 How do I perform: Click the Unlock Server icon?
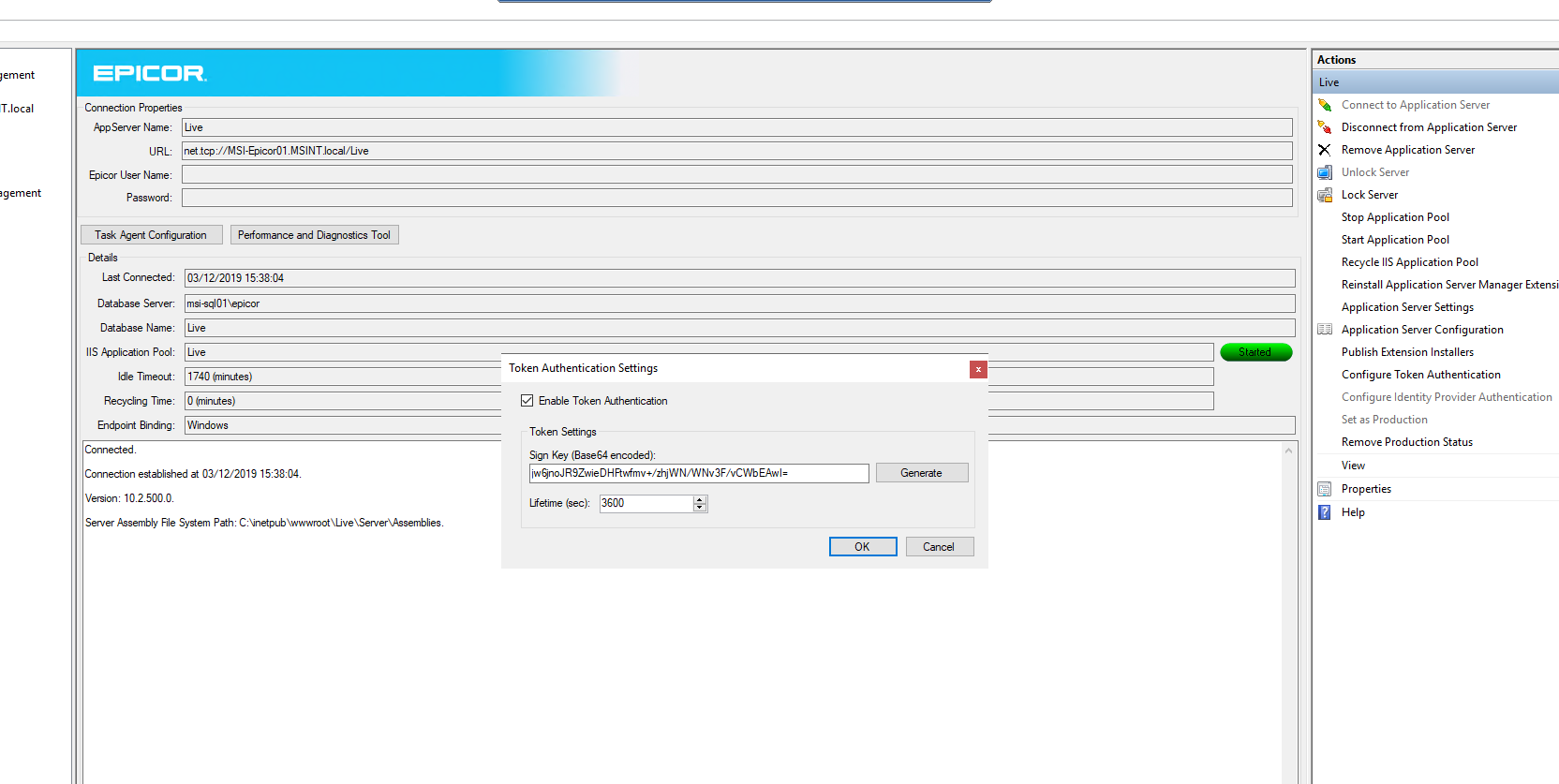(1325, 172)
